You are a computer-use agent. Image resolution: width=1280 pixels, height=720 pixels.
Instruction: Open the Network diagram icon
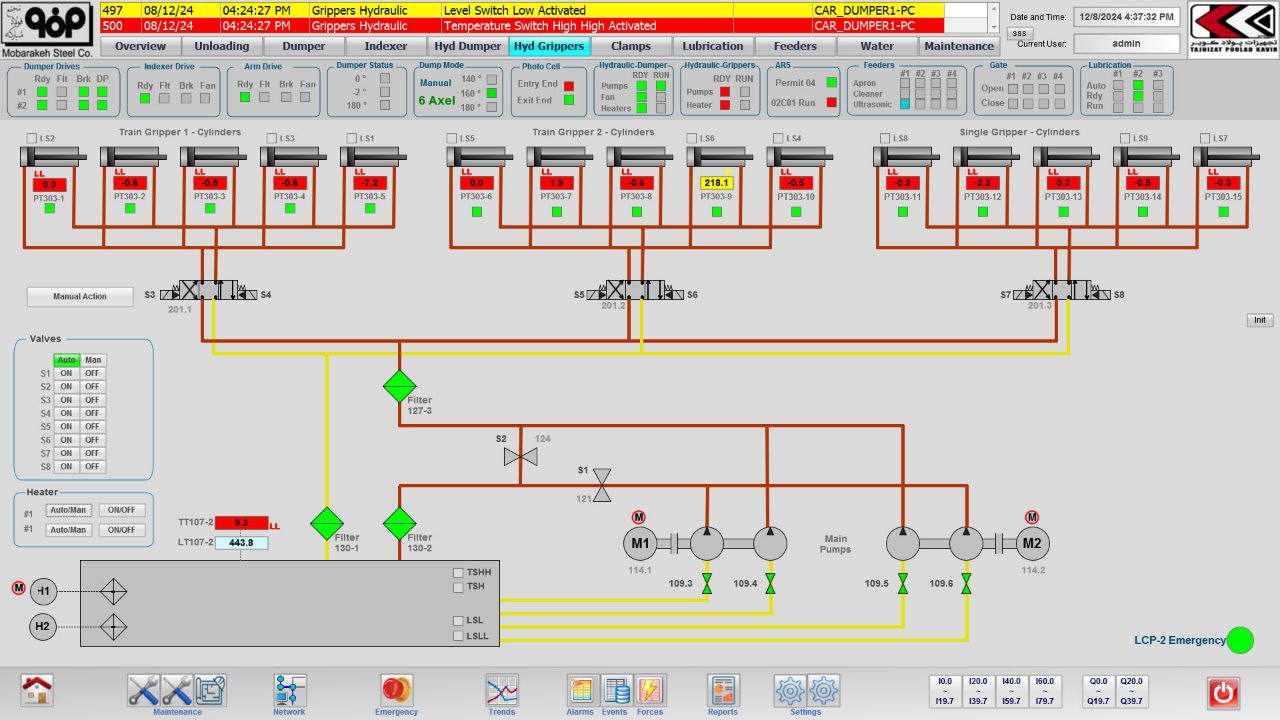tap(290, 691)
